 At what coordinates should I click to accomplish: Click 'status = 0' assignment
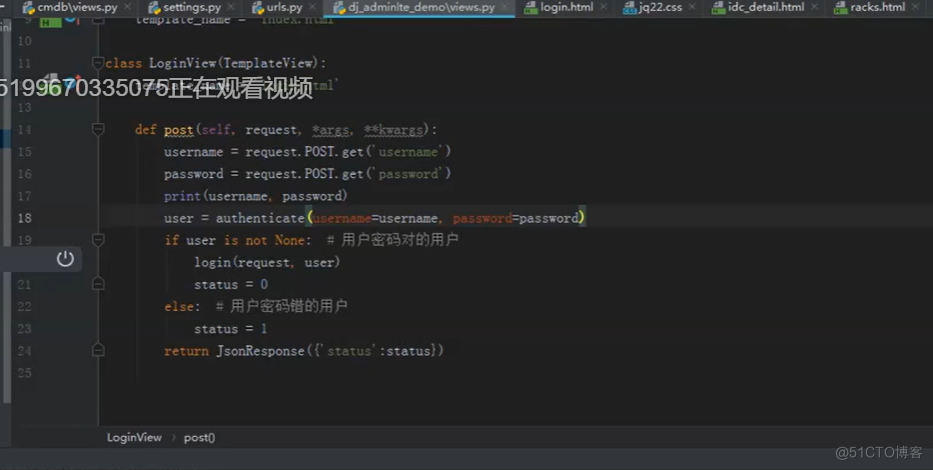pos(231,284)
